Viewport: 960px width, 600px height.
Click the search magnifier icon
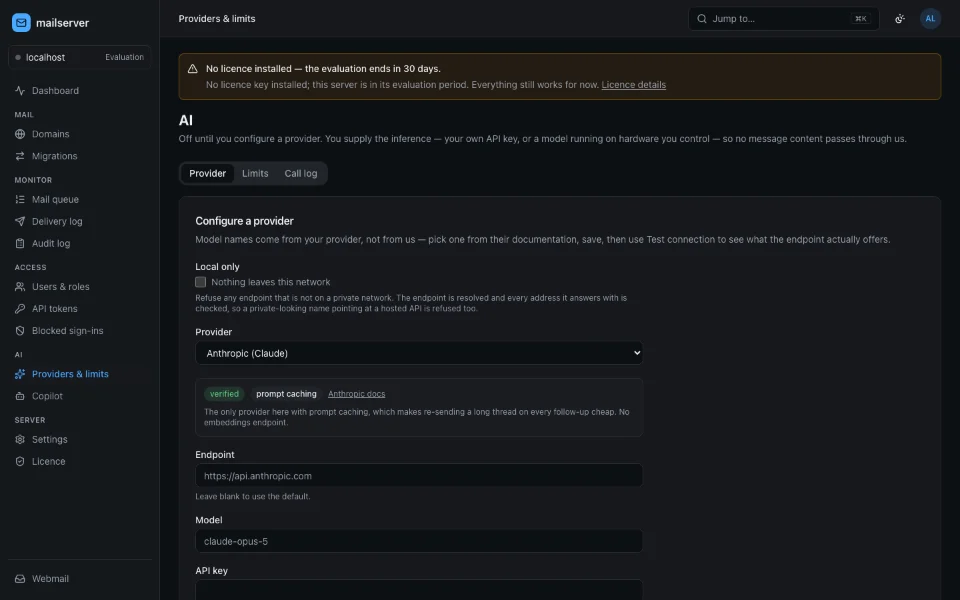pyautogui.click(x=702, y=19)
